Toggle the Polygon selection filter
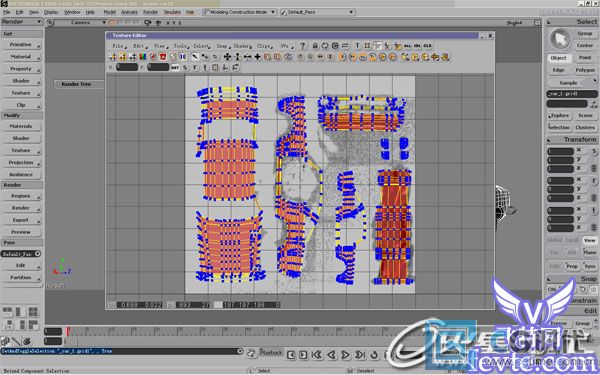 pyautogui.click(x=585, y=70)
